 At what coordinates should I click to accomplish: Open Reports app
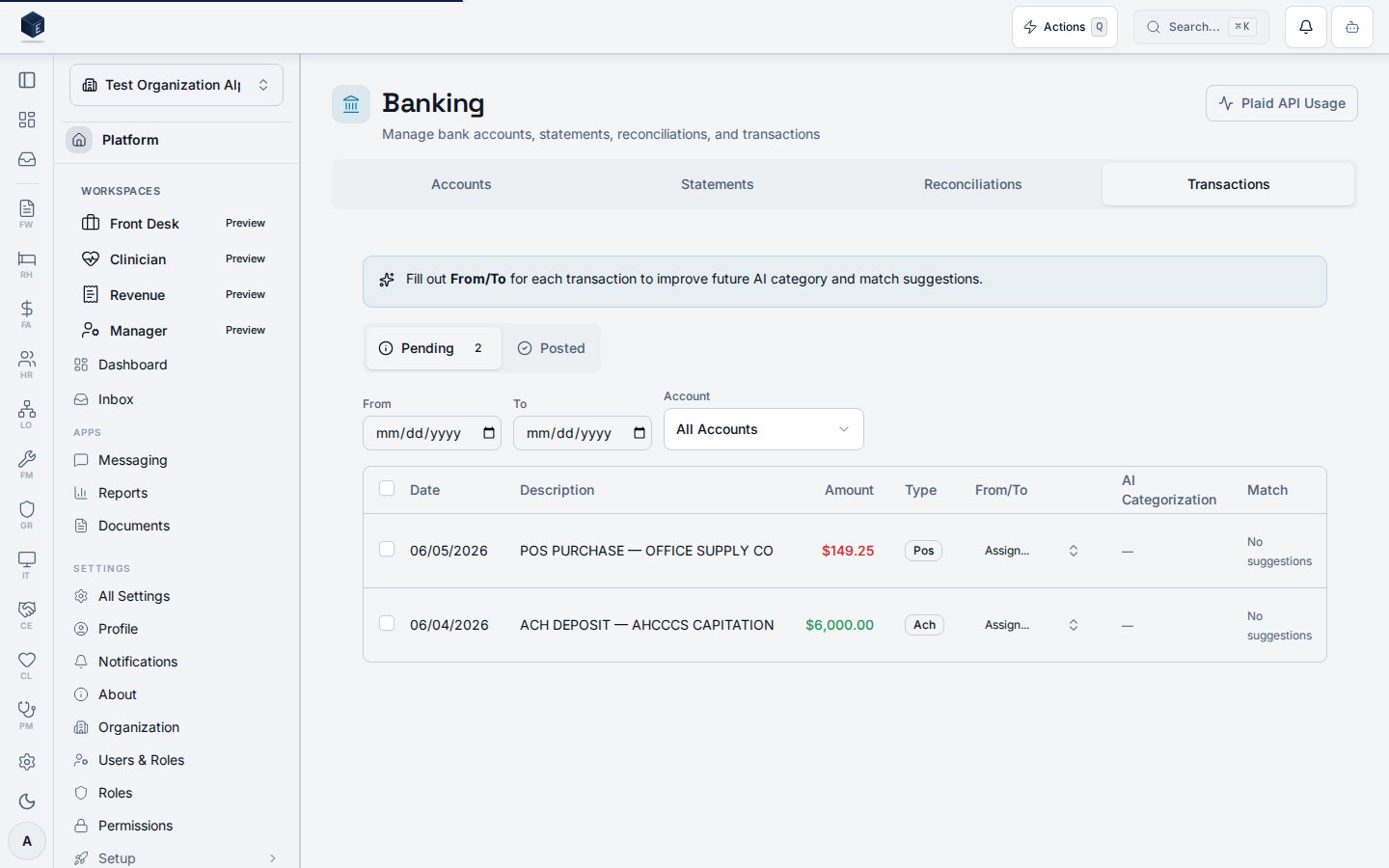pos(177,493)
